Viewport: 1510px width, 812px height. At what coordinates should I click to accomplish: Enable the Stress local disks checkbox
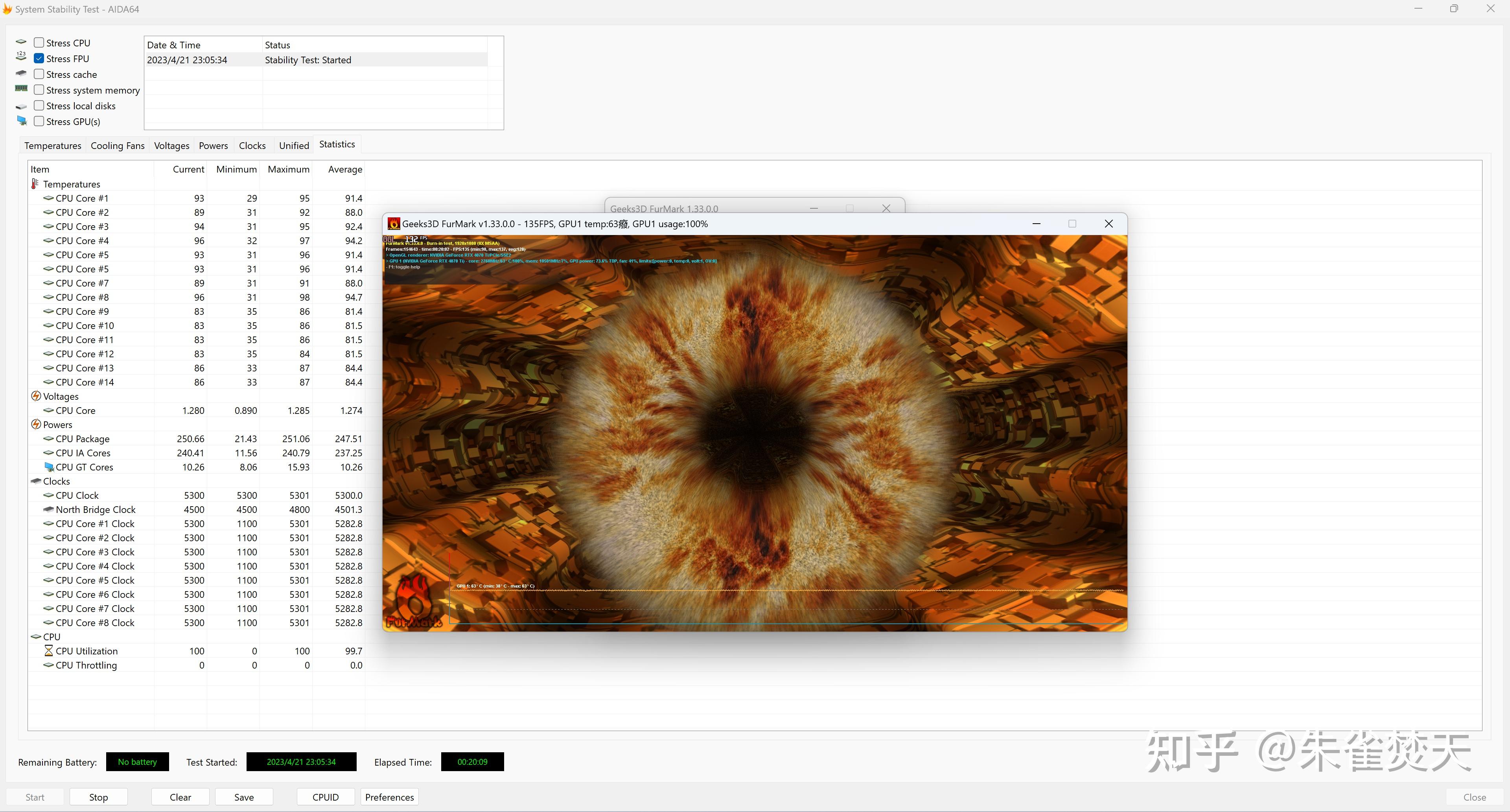coord(39,105)
